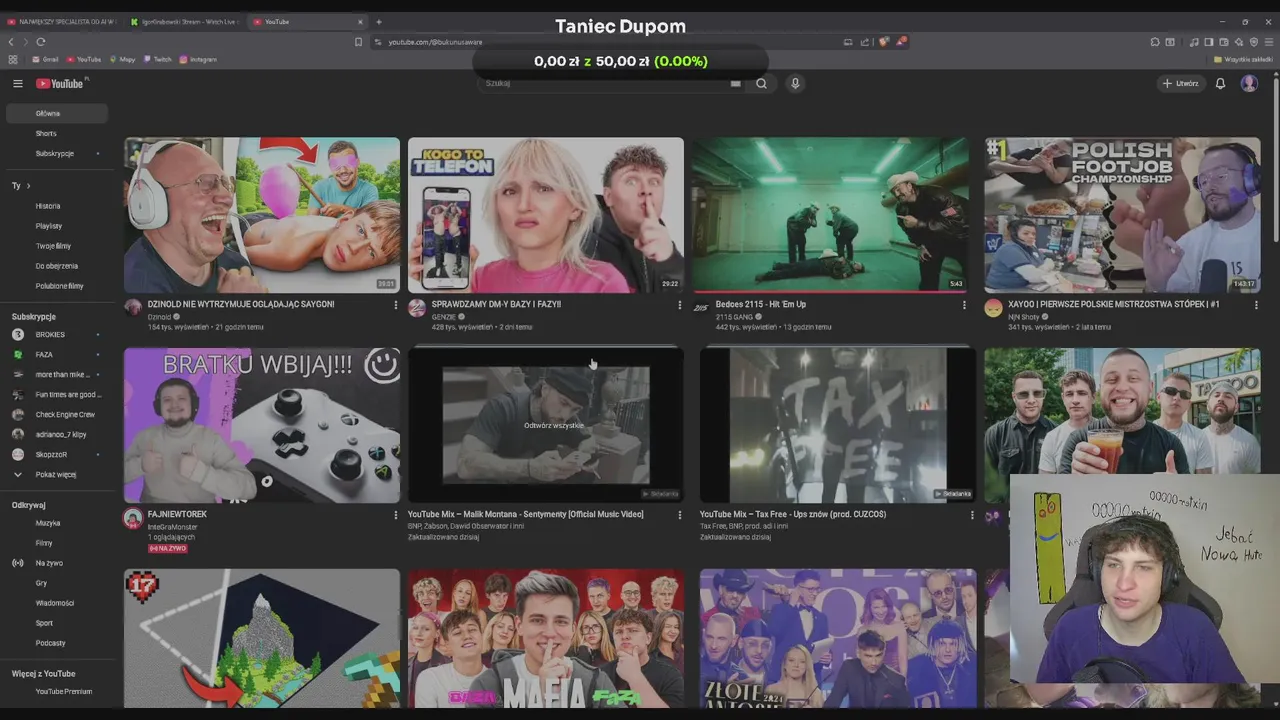The height and width of the screenshot is (720, 1280).
Task: Click the Dzinold channel avatar
Action: coord(133,308)
